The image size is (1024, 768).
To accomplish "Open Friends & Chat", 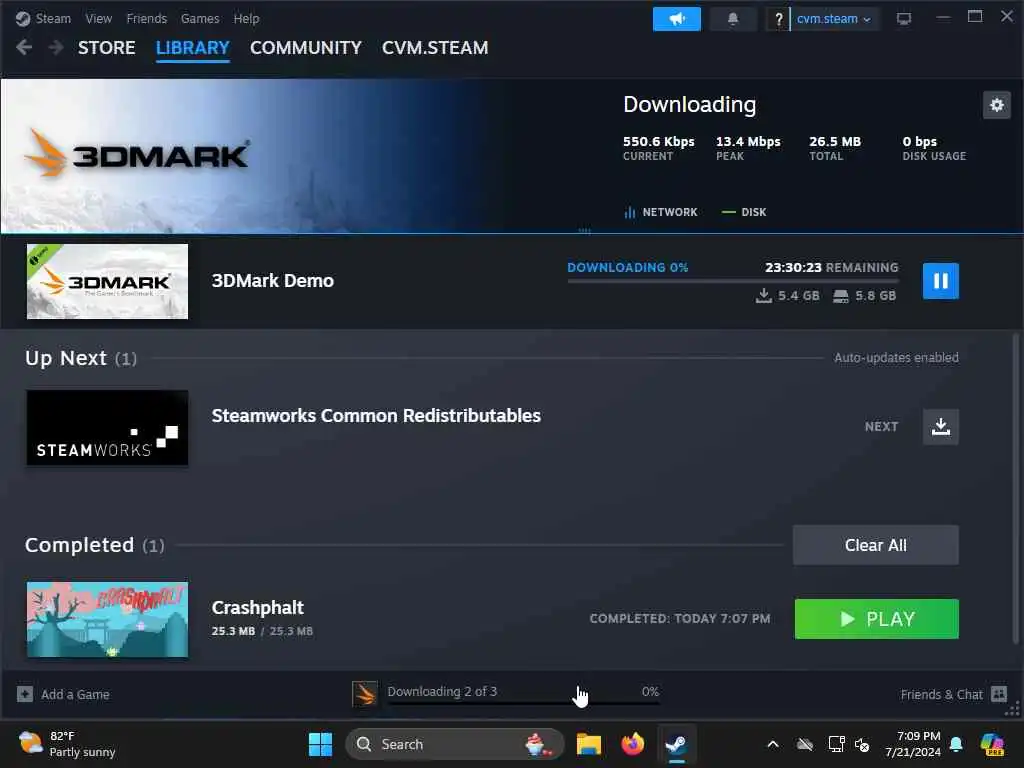I will coord(953,694).
